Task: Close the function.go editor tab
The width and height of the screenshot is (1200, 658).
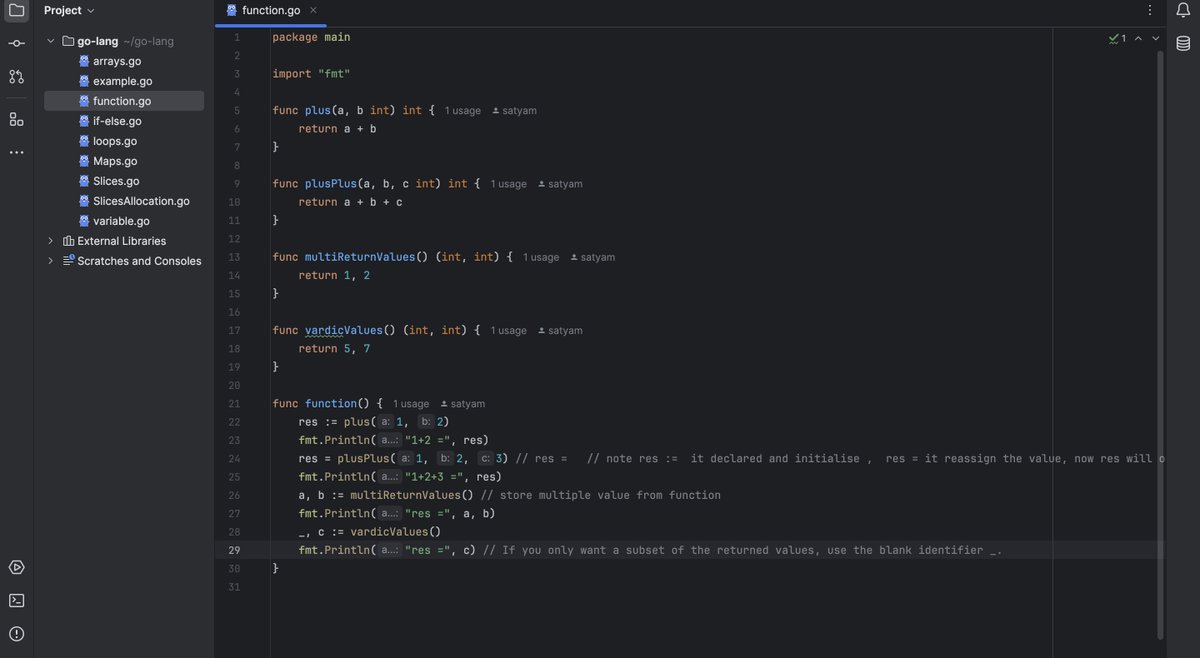Action: pos(313,10)
